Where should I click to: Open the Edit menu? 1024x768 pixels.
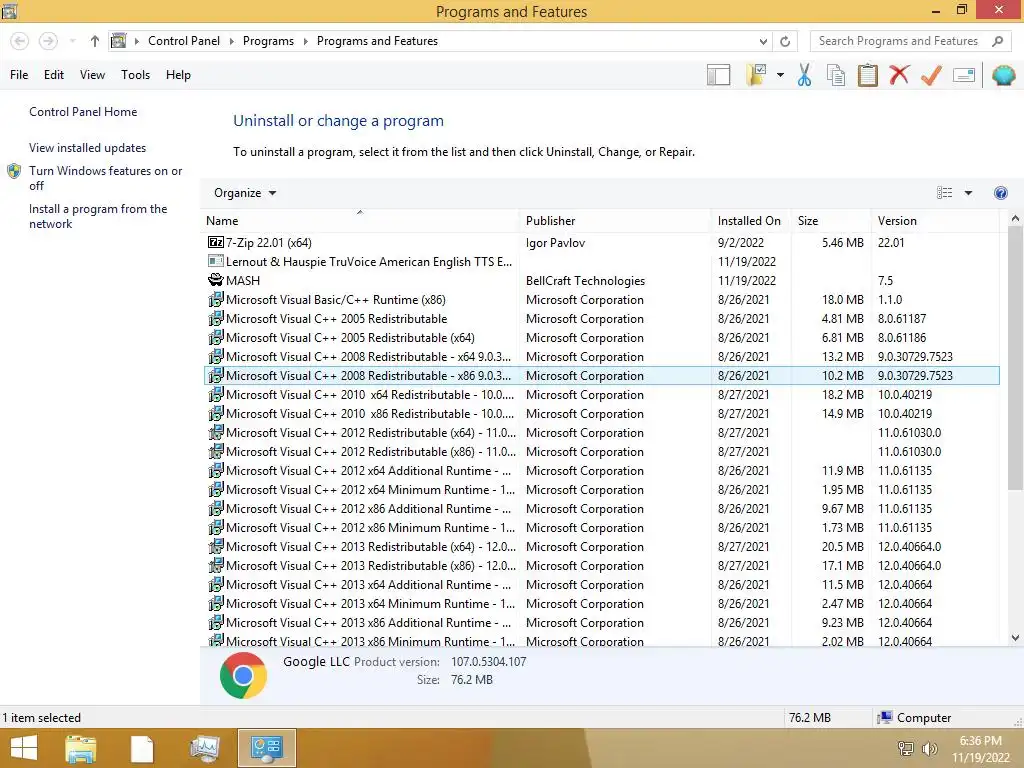pos(54,74)
